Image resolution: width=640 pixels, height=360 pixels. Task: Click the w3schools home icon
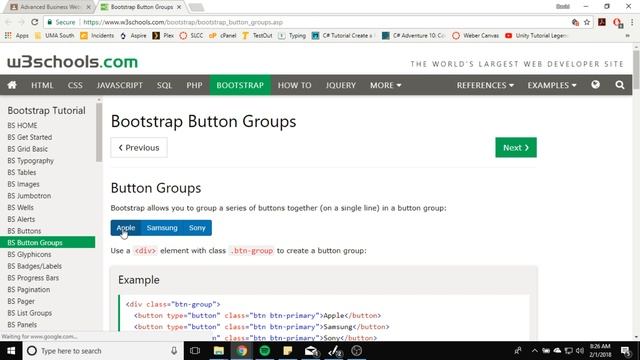[12, 85]
